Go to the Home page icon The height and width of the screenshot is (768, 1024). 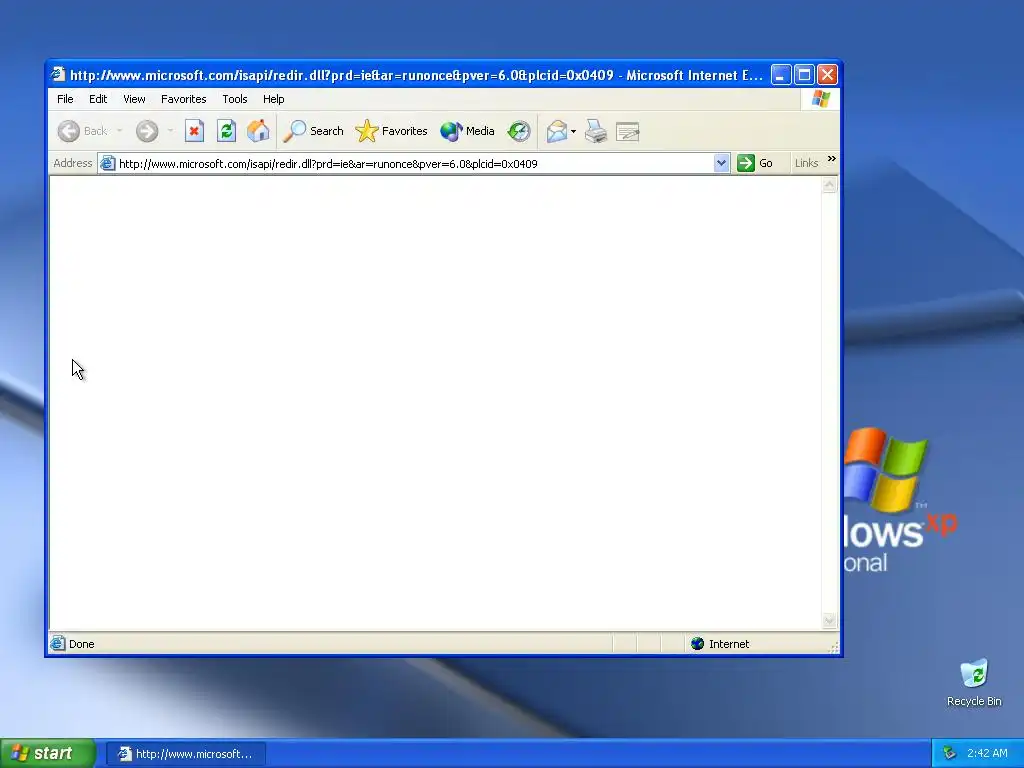click(258, 131)
